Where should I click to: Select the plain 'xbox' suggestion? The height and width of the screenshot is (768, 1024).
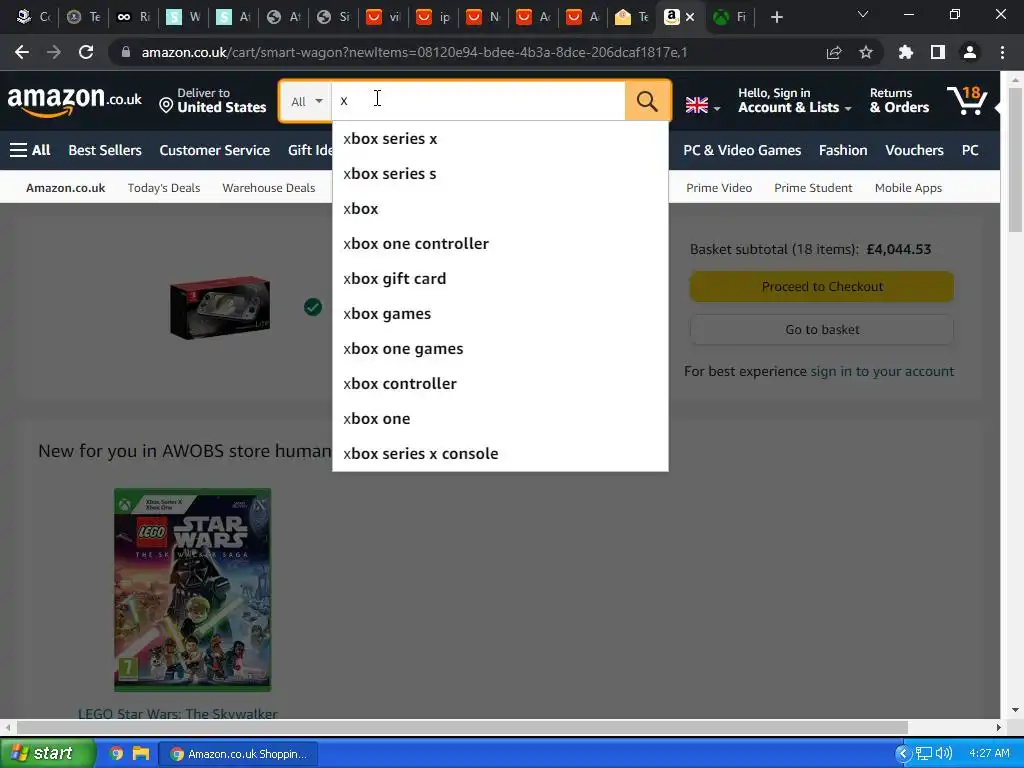500,209
